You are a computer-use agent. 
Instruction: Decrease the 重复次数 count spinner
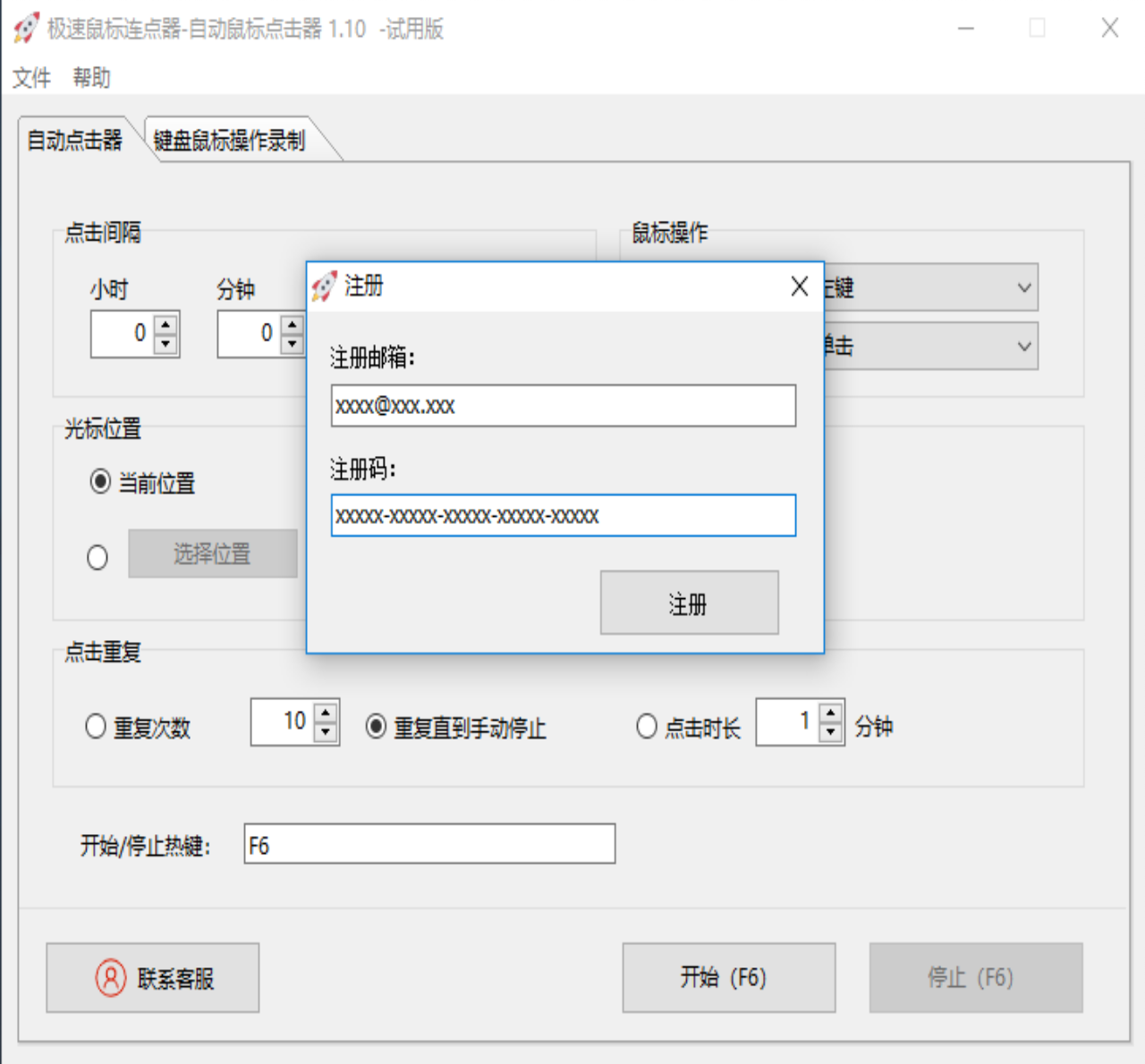(326, 732)
